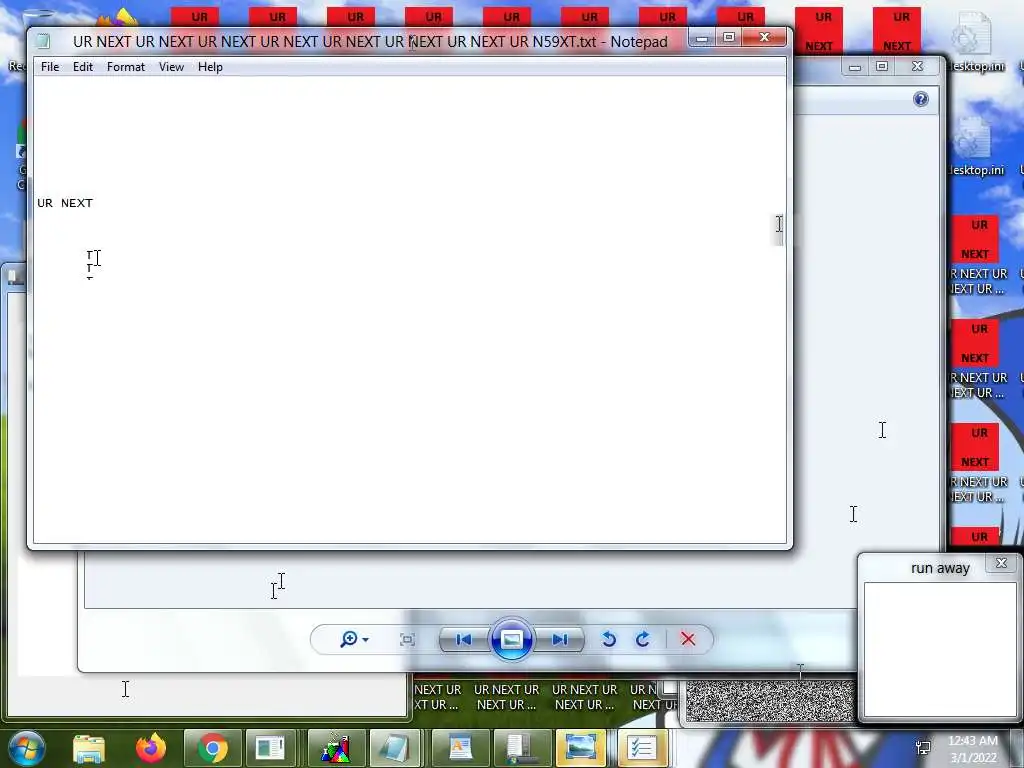This screenshot has height=768, width=1024.
Task: Maximize the window behind Notepad
Action: pos(882,67)
